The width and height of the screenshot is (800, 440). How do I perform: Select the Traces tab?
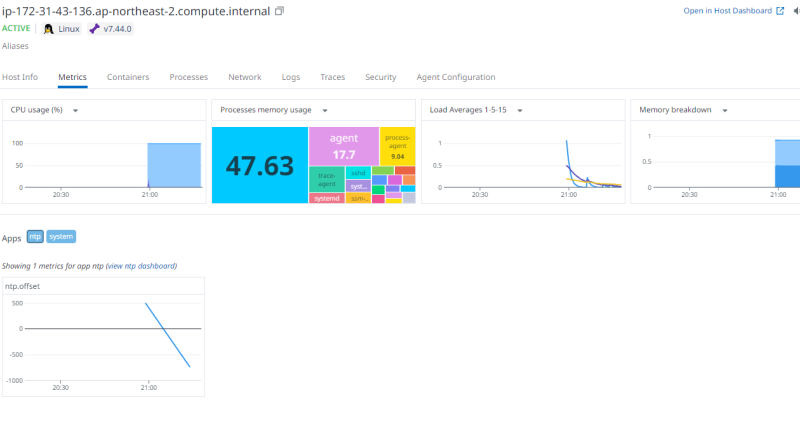pos(333,77)
